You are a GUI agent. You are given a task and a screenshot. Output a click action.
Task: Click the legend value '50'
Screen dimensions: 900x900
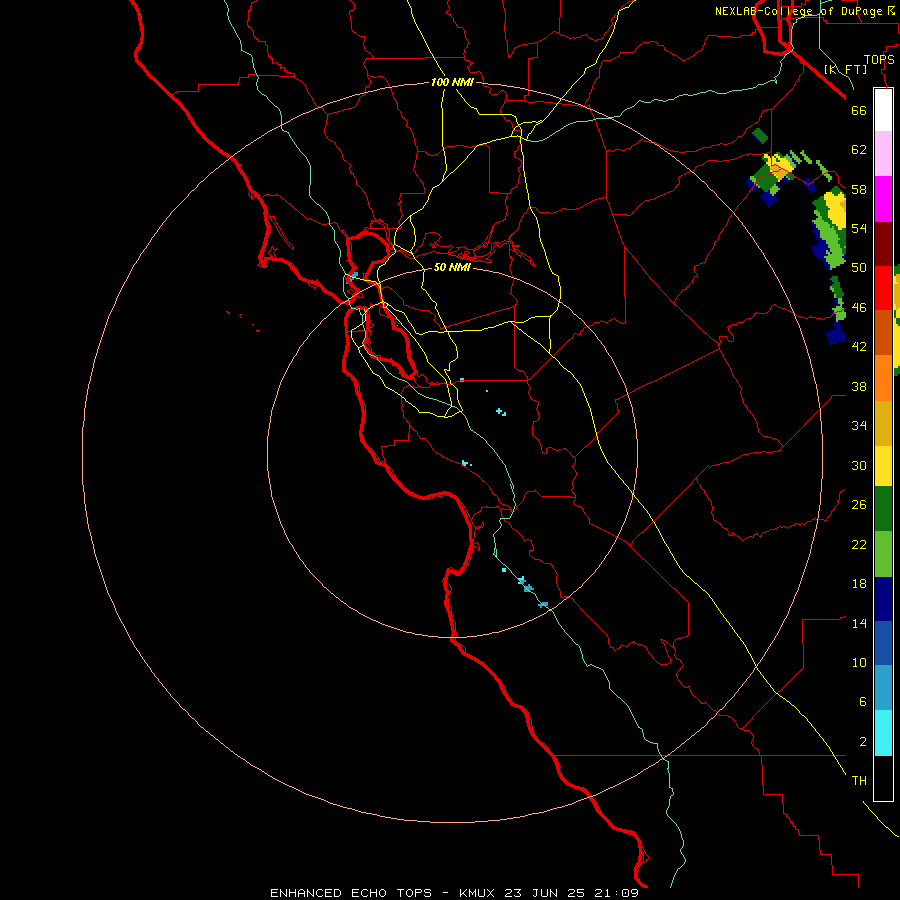(x=859, y=268)
